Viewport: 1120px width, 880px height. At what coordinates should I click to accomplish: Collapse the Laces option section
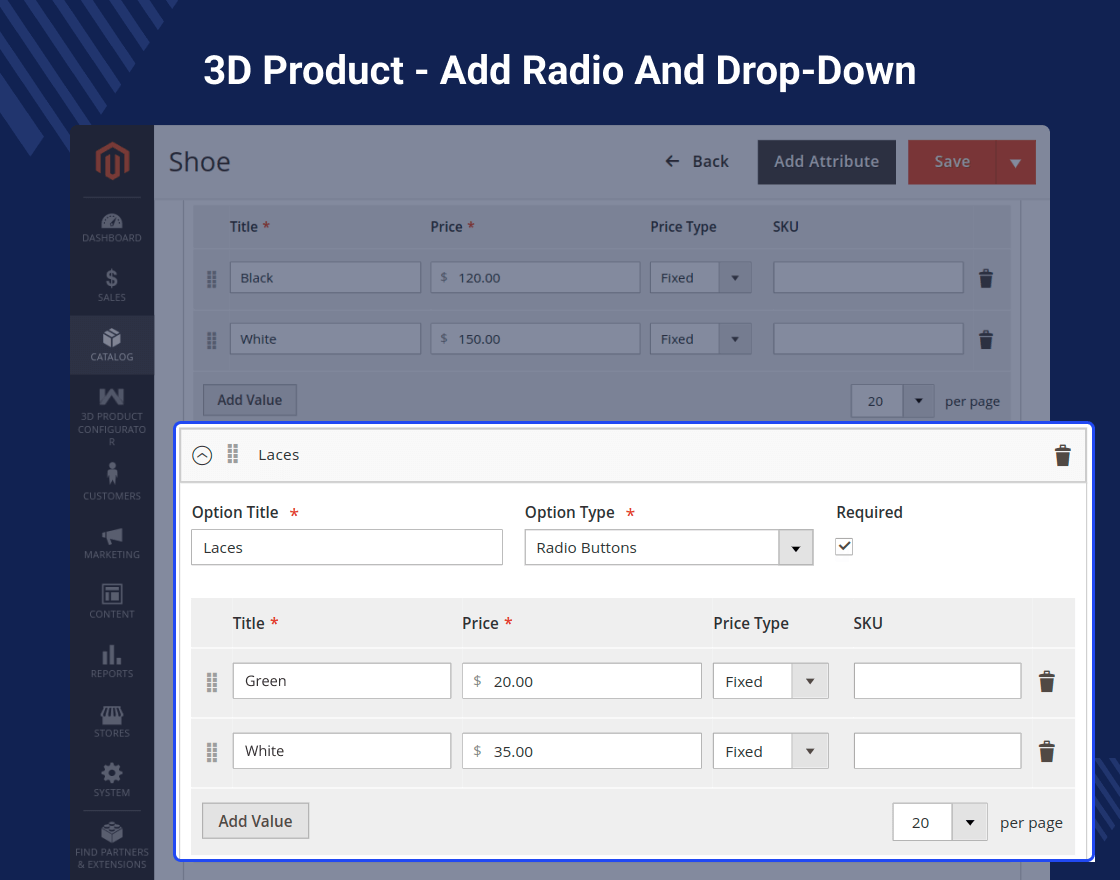[x=202, y=456]
